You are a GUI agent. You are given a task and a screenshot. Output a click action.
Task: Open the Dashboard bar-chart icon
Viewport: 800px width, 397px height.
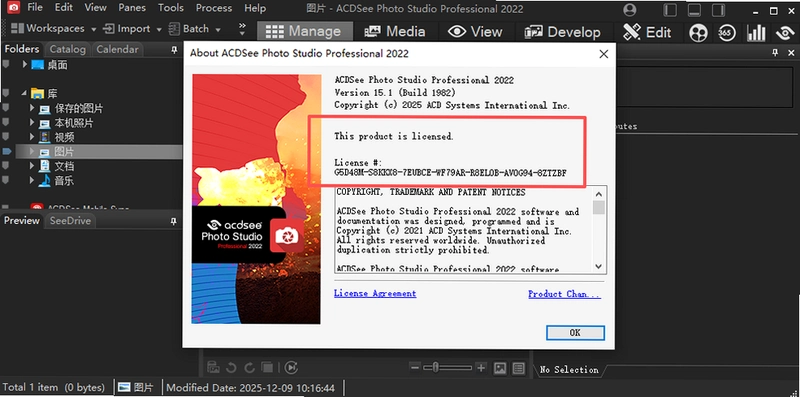point(756,33)
